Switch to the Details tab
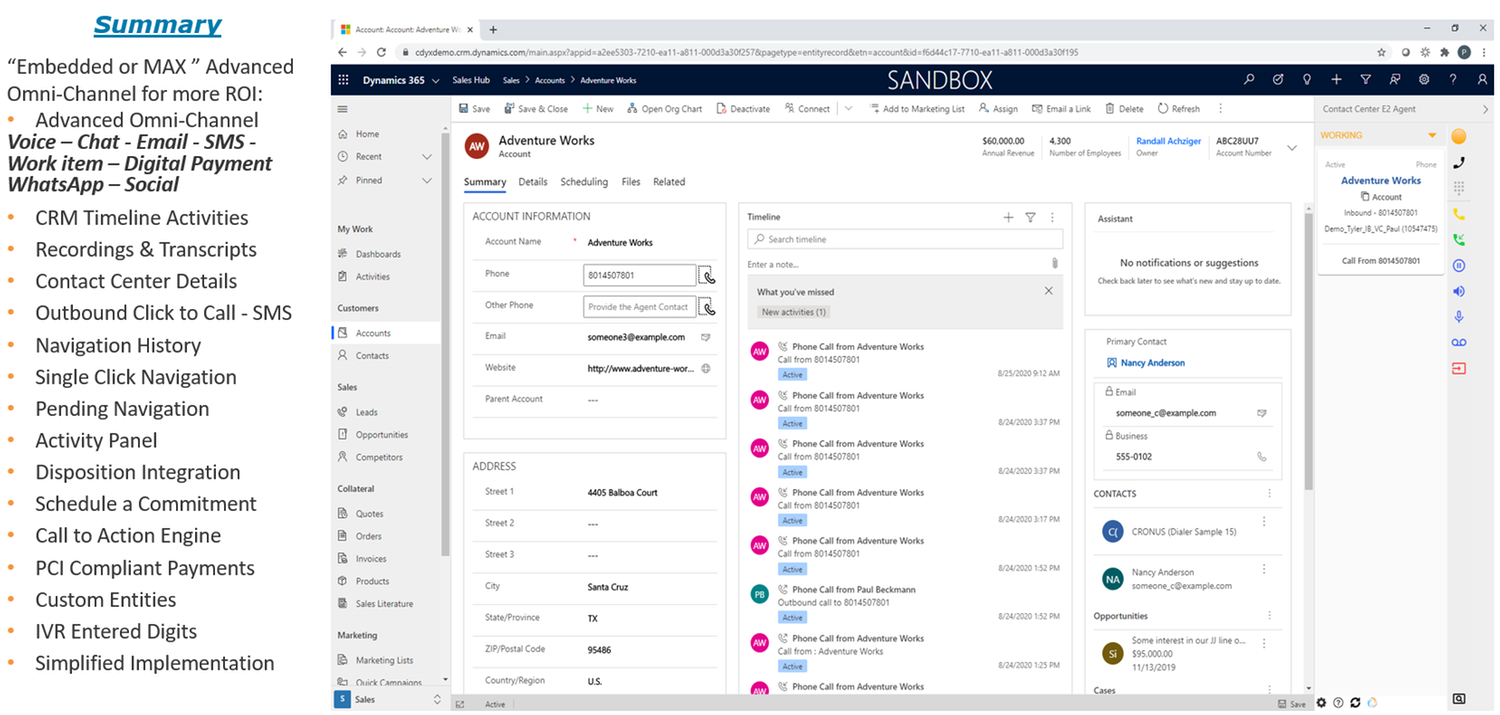This screenshot has width=1500, height=715. click(532, 182)
